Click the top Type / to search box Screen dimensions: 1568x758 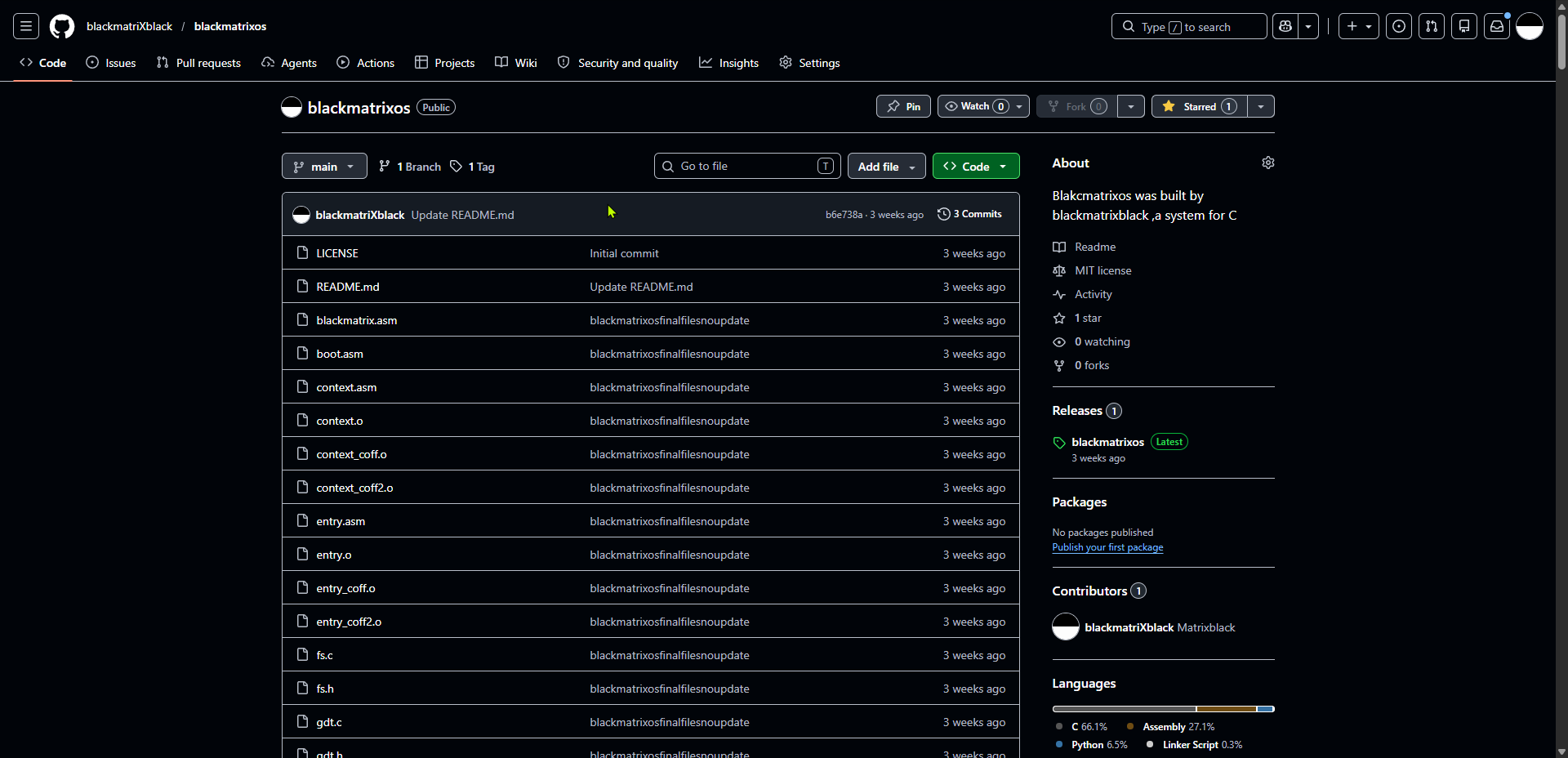pyautogui.click(x=1189, y=26)
